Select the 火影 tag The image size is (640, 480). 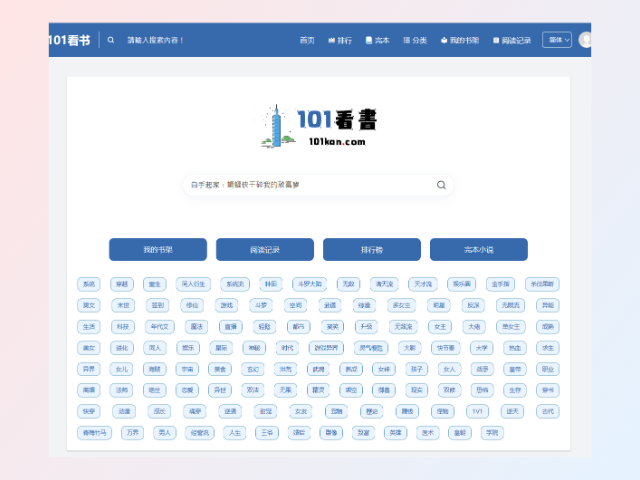point(410,348)
